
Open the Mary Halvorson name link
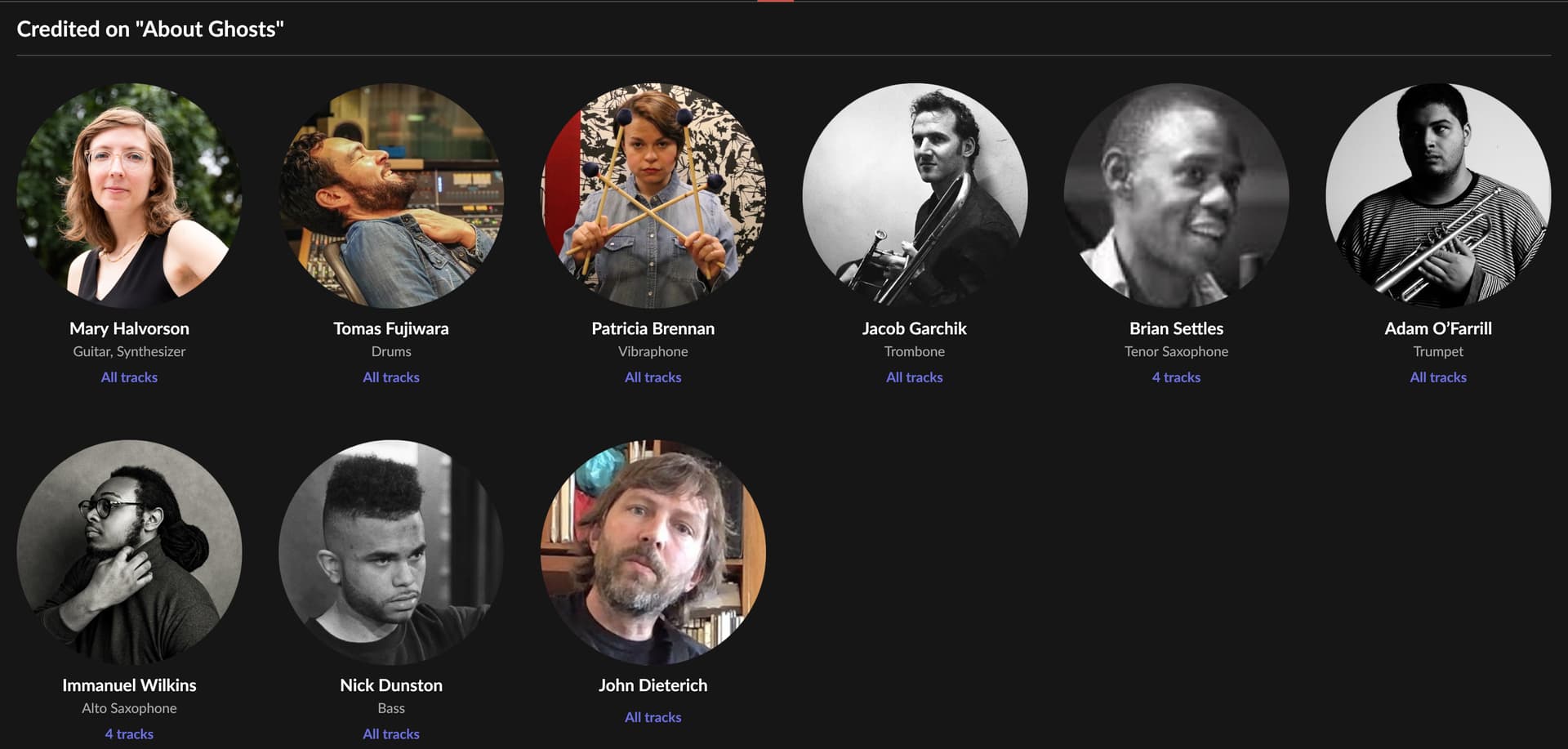pyautogui.click(x=129, y=328)
